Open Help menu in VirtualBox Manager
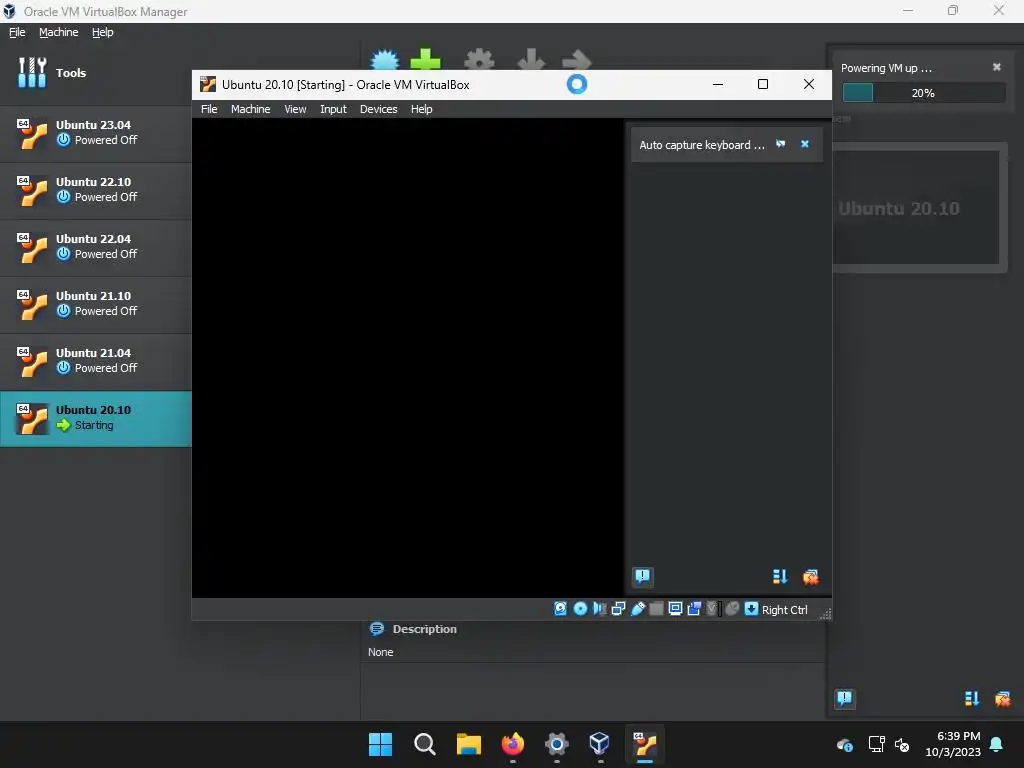Screen dimensions: 1024x768 [103, 32]
